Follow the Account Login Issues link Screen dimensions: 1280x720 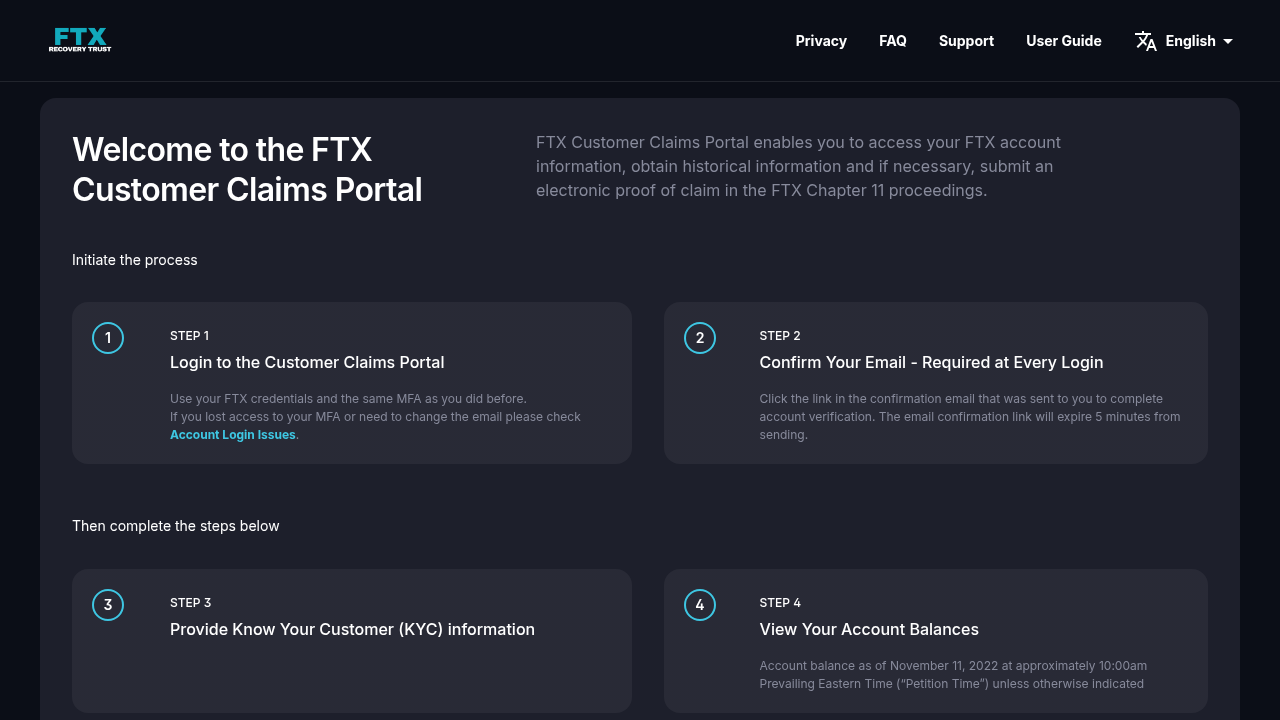(233, 435)
